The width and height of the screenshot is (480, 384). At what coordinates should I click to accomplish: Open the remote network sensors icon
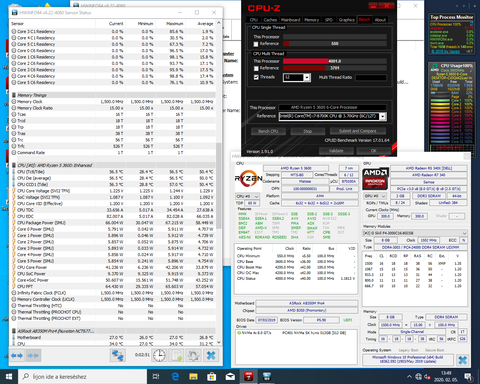pos(117,355)
